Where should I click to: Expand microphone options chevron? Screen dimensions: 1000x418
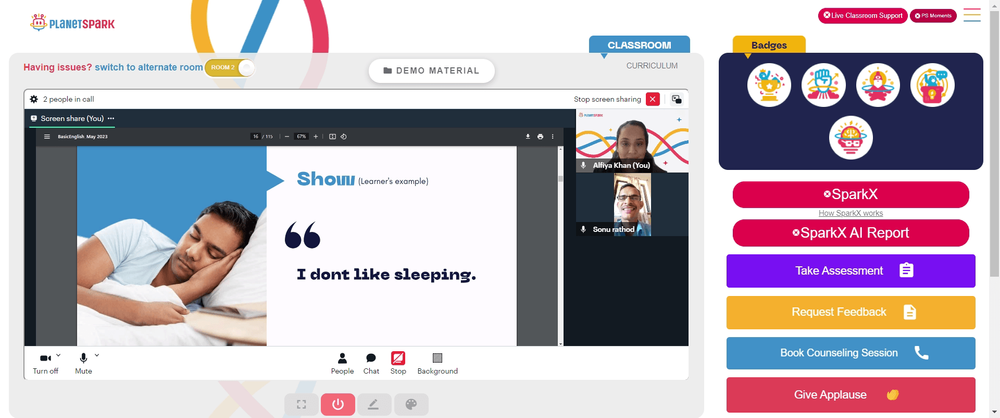pyautogui.click(x=97, y=355)
